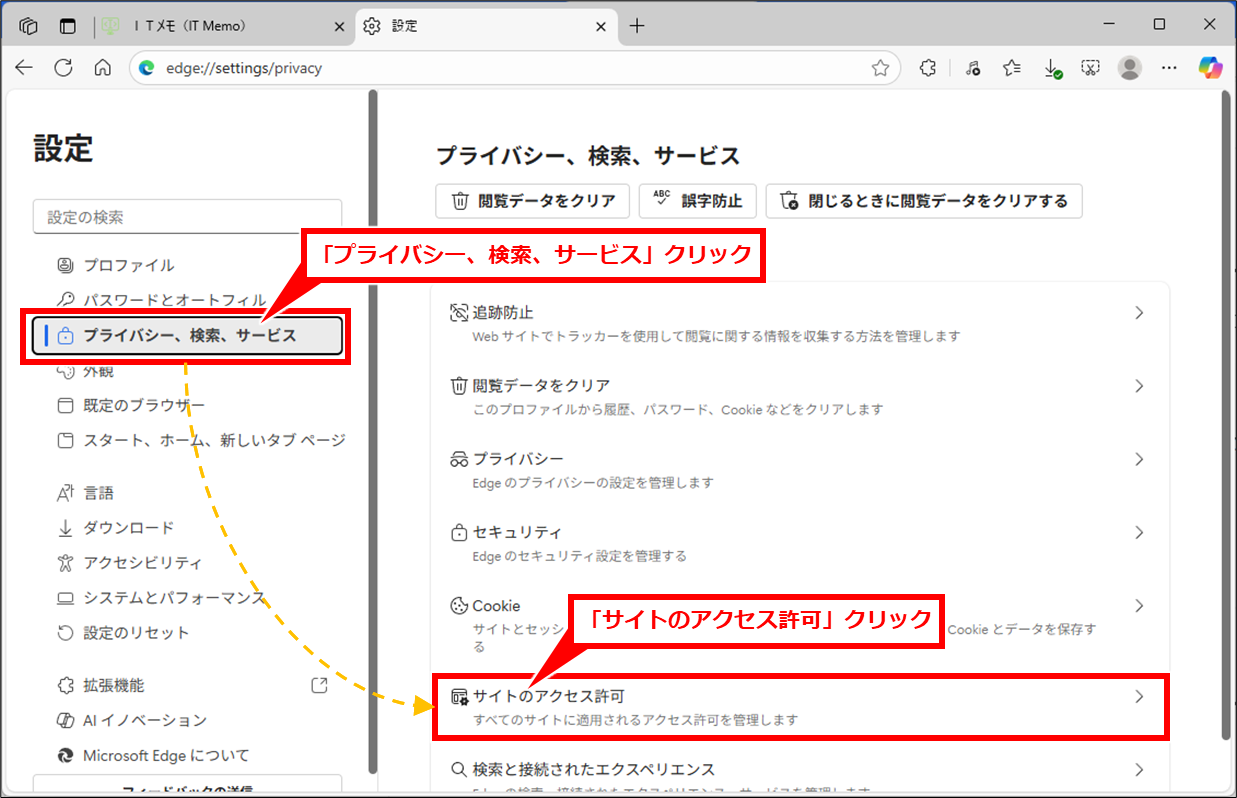Click the 閲覧データをクリア button
The image size is (1237, 798).
click(x=532, y=201)
